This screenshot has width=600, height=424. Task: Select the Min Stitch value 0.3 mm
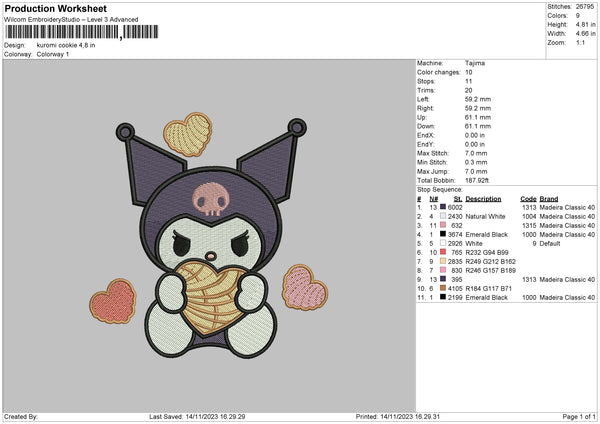coord(476,162)
